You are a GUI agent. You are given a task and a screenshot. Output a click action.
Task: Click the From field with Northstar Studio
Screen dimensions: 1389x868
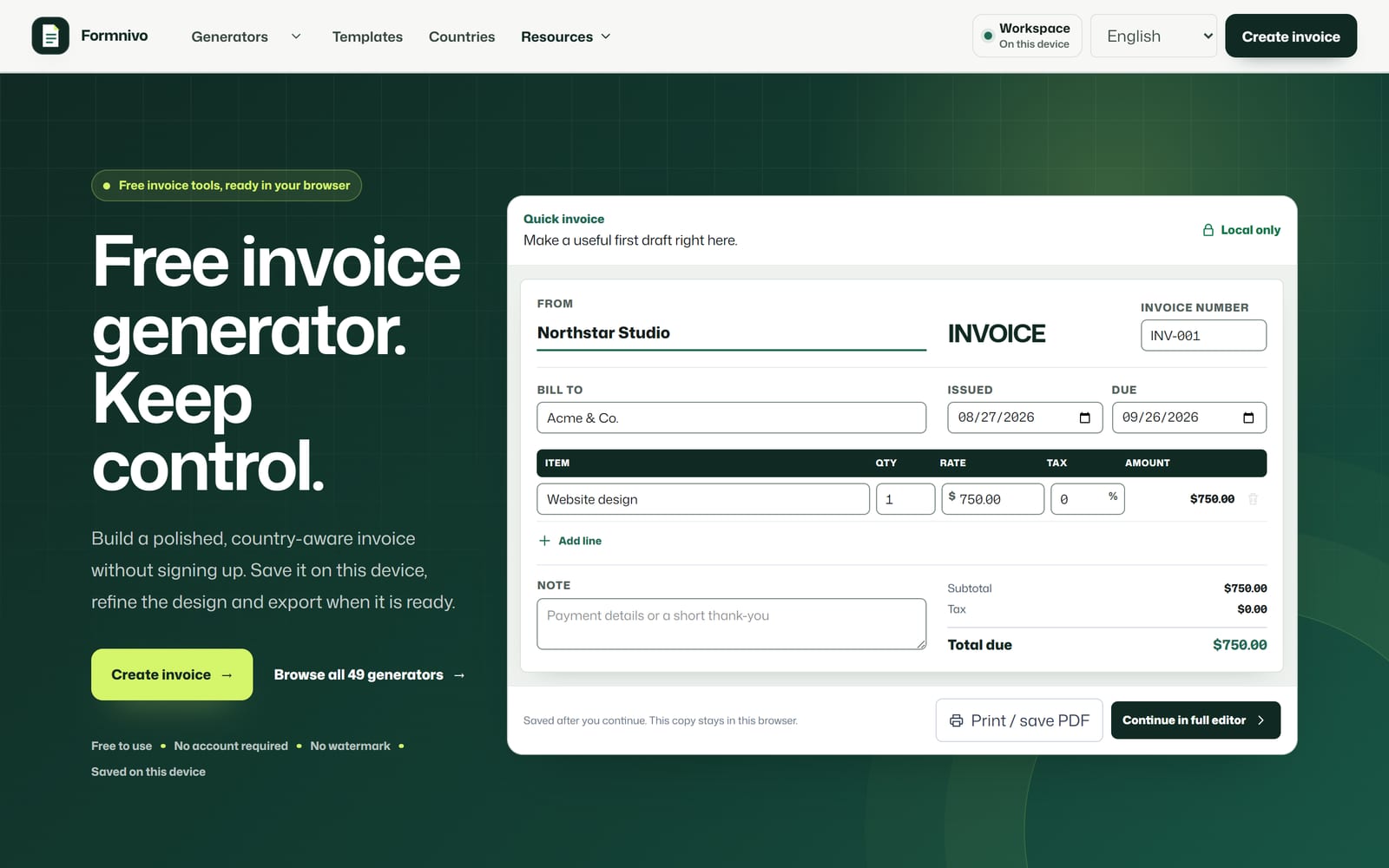click(x=732, y=333)
